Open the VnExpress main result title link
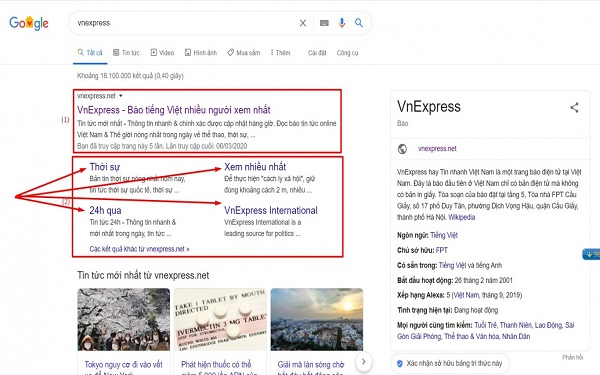This screenshot has width=600, height=375. tap(174, 110)
